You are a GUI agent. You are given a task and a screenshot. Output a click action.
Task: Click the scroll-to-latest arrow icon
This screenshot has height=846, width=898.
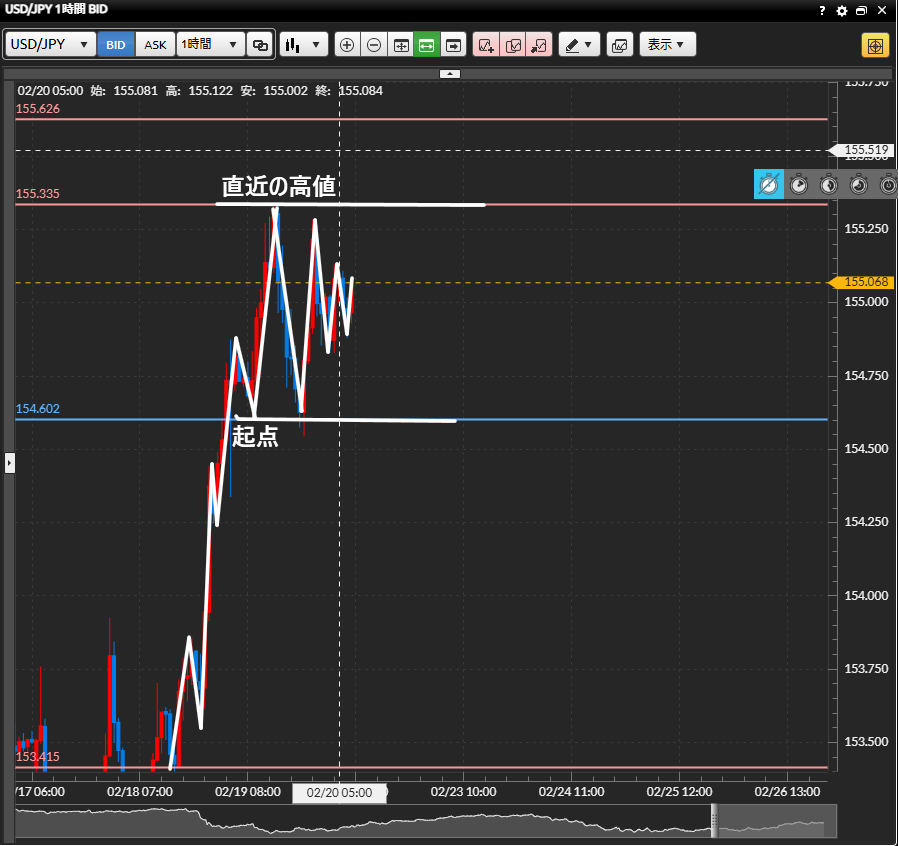click(x=454, y=45)
